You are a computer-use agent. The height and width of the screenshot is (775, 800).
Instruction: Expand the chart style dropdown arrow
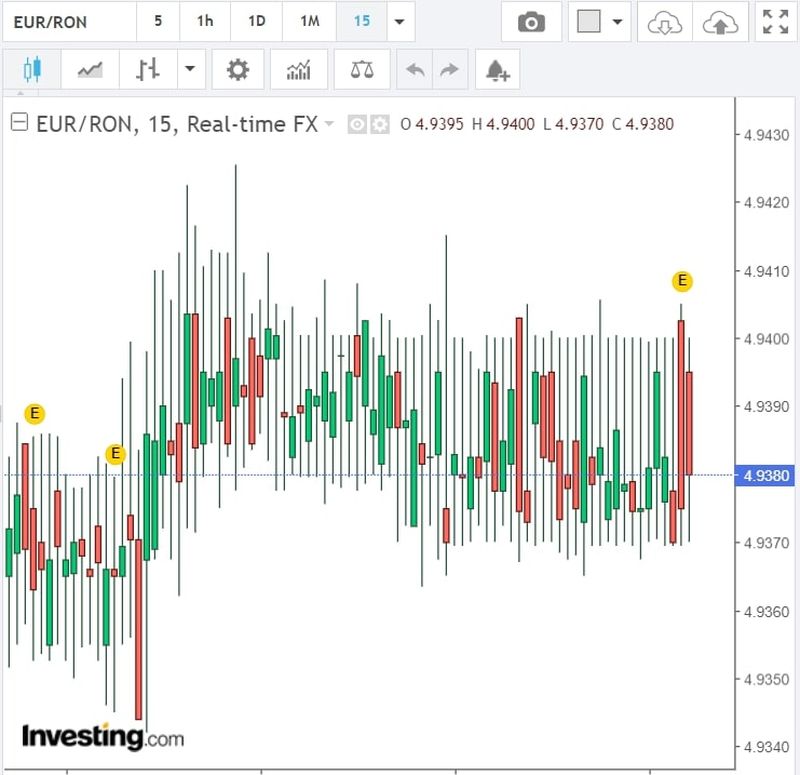(x=189, y=70)
